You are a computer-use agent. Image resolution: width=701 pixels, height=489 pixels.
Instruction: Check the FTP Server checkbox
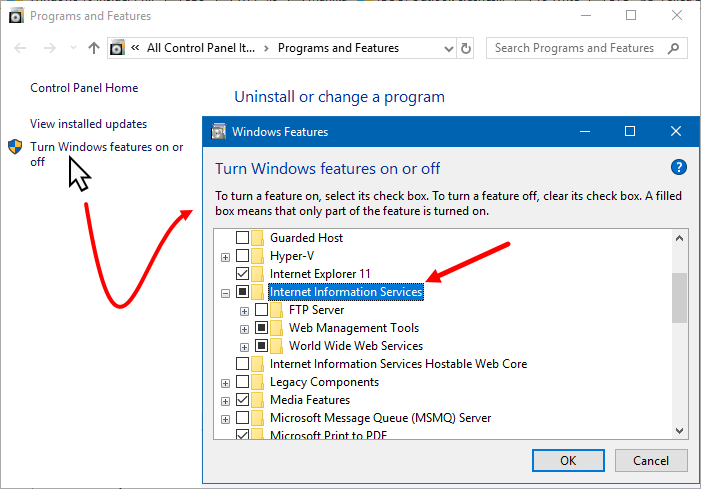[x=262, y=309]
